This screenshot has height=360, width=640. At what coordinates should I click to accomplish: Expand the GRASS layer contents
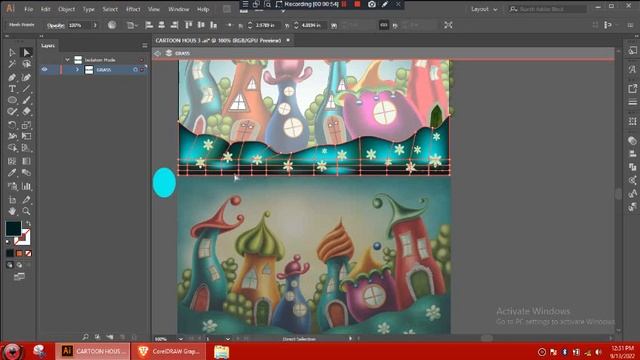tap(77, 70)
